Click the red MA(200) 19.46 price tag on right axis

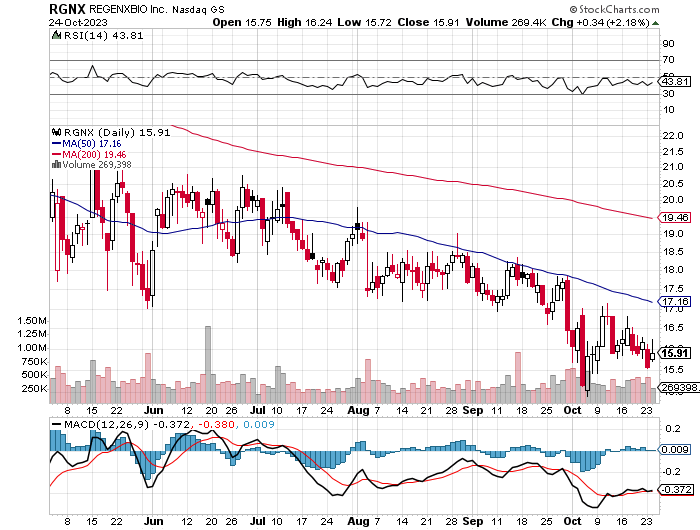(674, 217)
